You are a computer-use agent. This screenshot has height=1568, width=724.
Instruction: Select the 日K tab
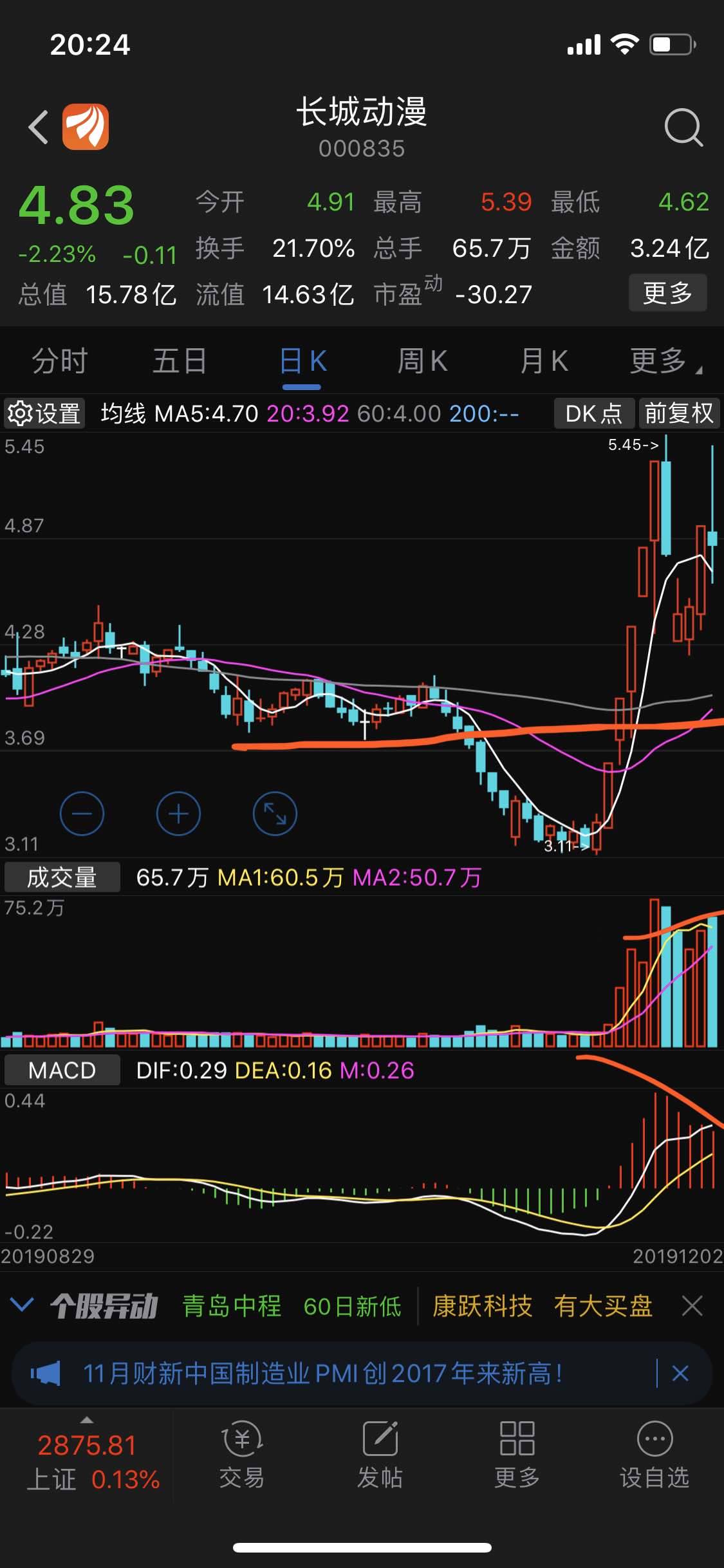tap(302, 361)
